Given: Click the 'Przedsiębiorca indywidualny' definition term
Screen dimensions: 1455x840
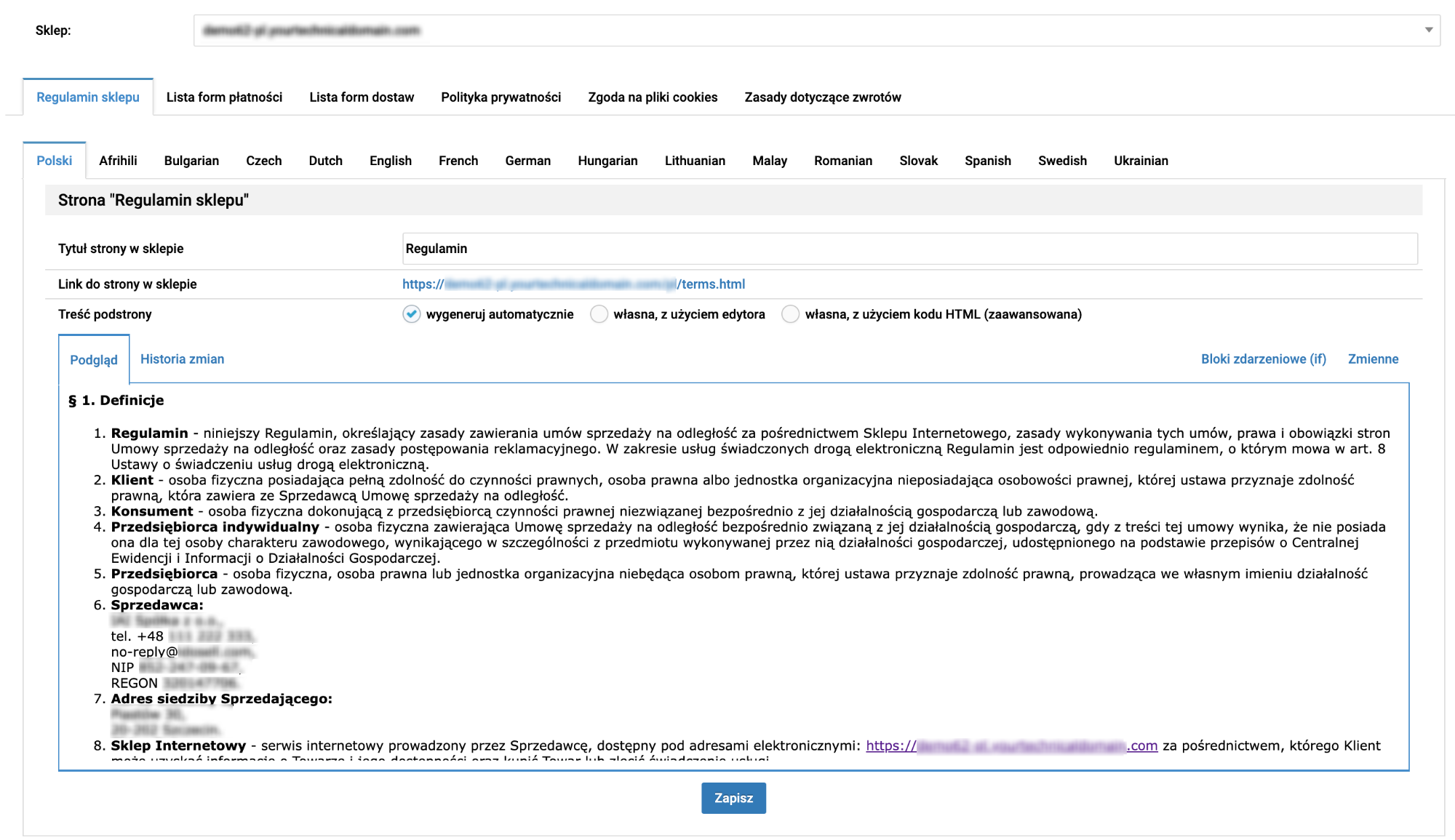Looking at the screenshot, I should tap(215, 527).
